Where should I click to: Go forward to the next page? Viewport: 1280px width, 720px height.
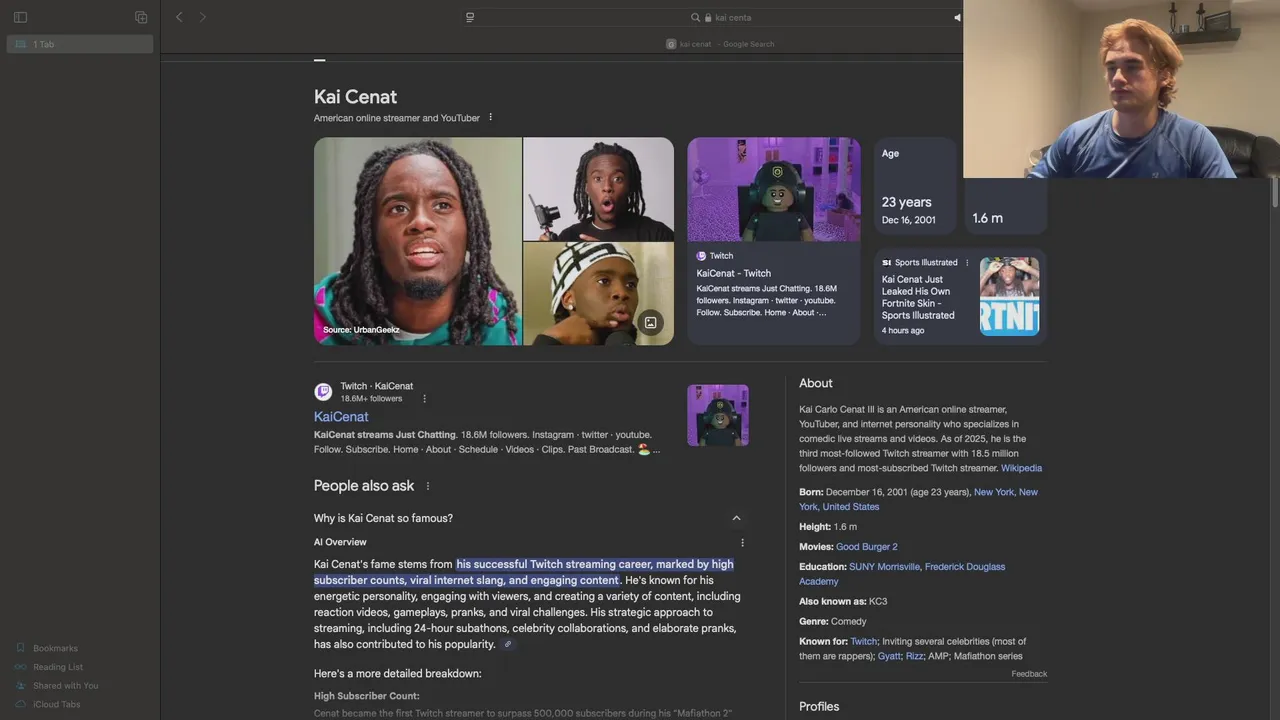tap(202, 17)
